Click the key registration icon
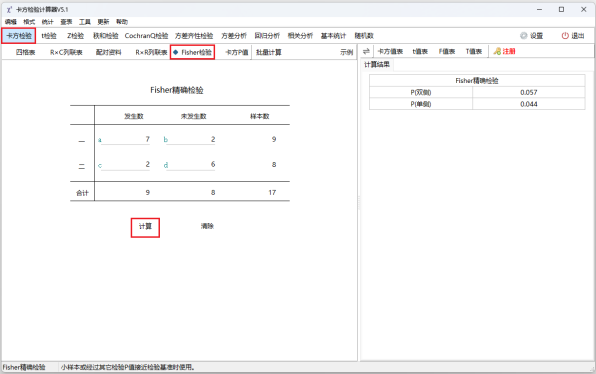Image resolution: width=596 pixels, height=374 pixels. 497,51
